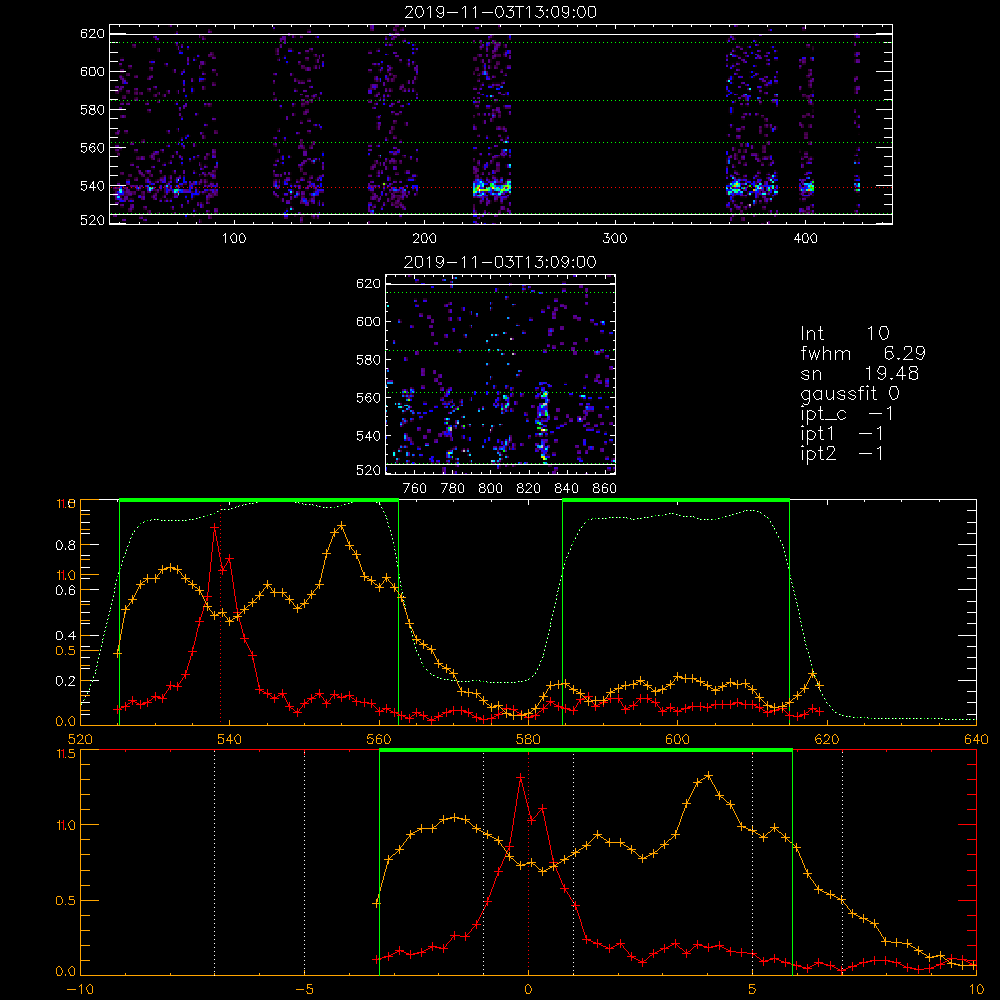This screenshot has height=1000, width=1000.
Task: Click the thick green bar spanning 525–562 on profile plot
Action: [259, 500]
